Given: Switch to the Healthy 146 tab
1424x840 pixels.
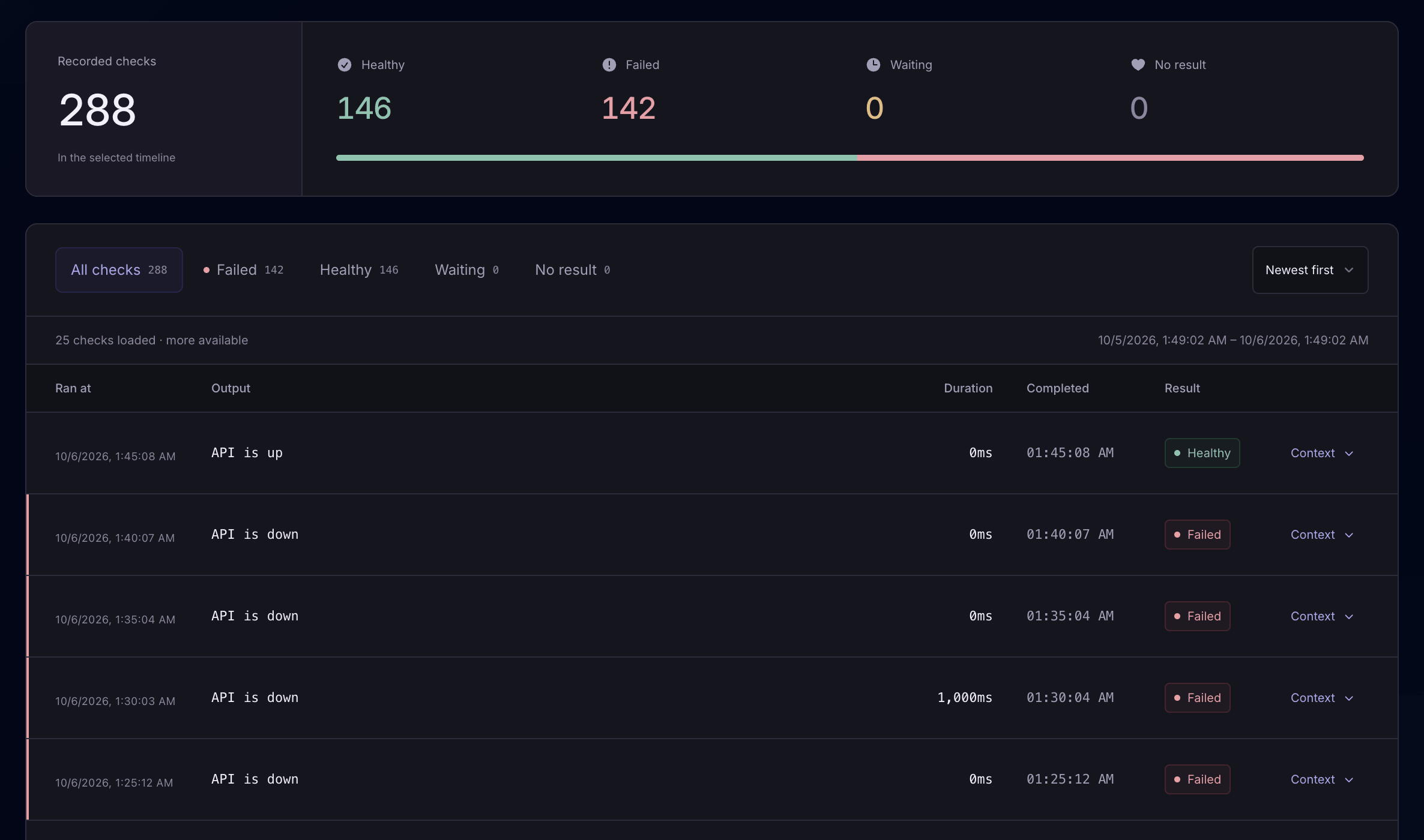Looking at the screenshot, I should click(x=359, y=270).
